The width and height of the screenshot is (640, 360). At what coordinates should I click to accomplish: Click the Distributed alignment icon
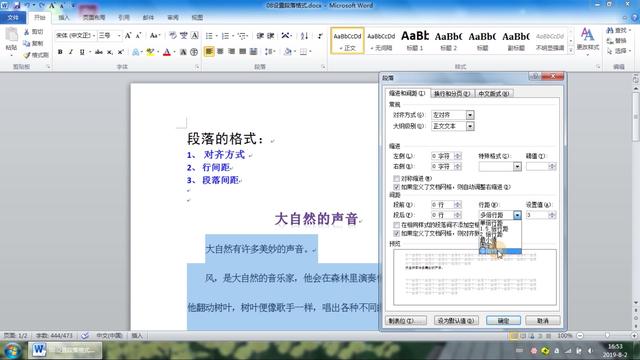coord(253,51)
